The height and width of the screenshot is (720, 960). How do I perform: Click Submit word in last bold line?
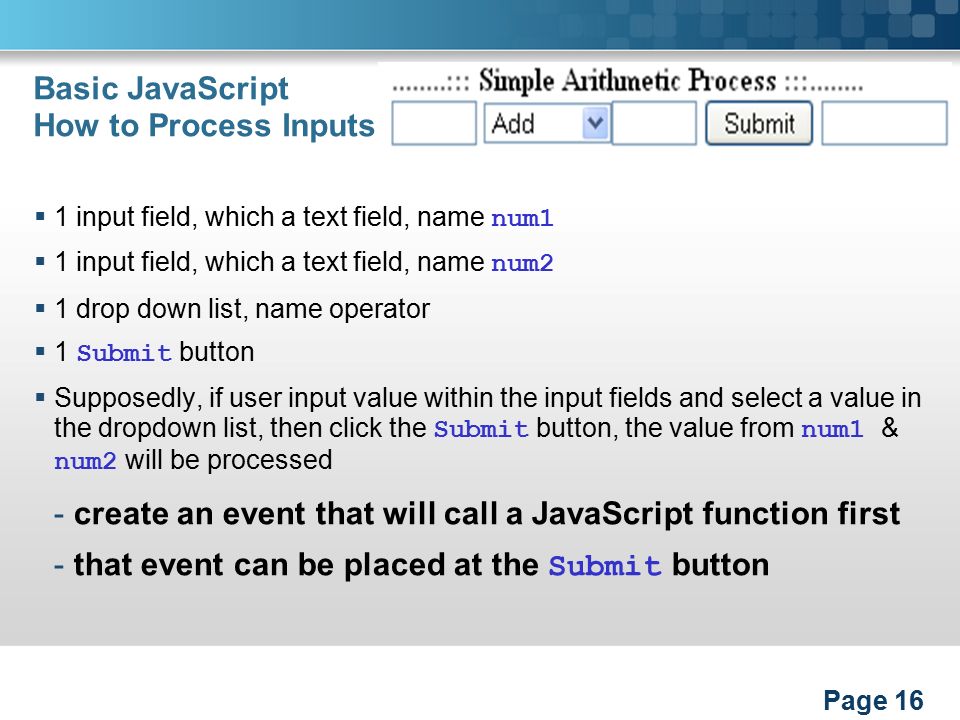(605, 566)
